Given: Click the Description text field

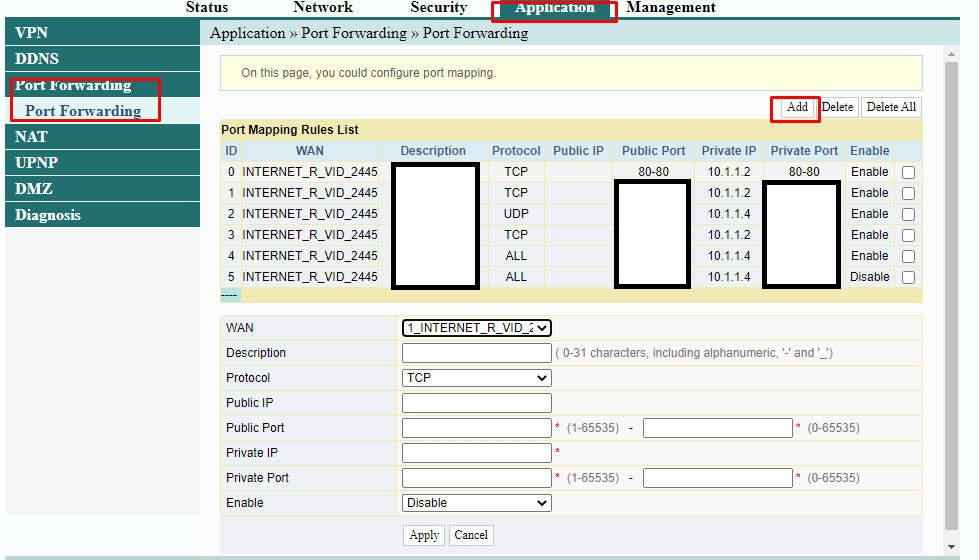Looking at the screenshot, I should click(x=476, y=353).
